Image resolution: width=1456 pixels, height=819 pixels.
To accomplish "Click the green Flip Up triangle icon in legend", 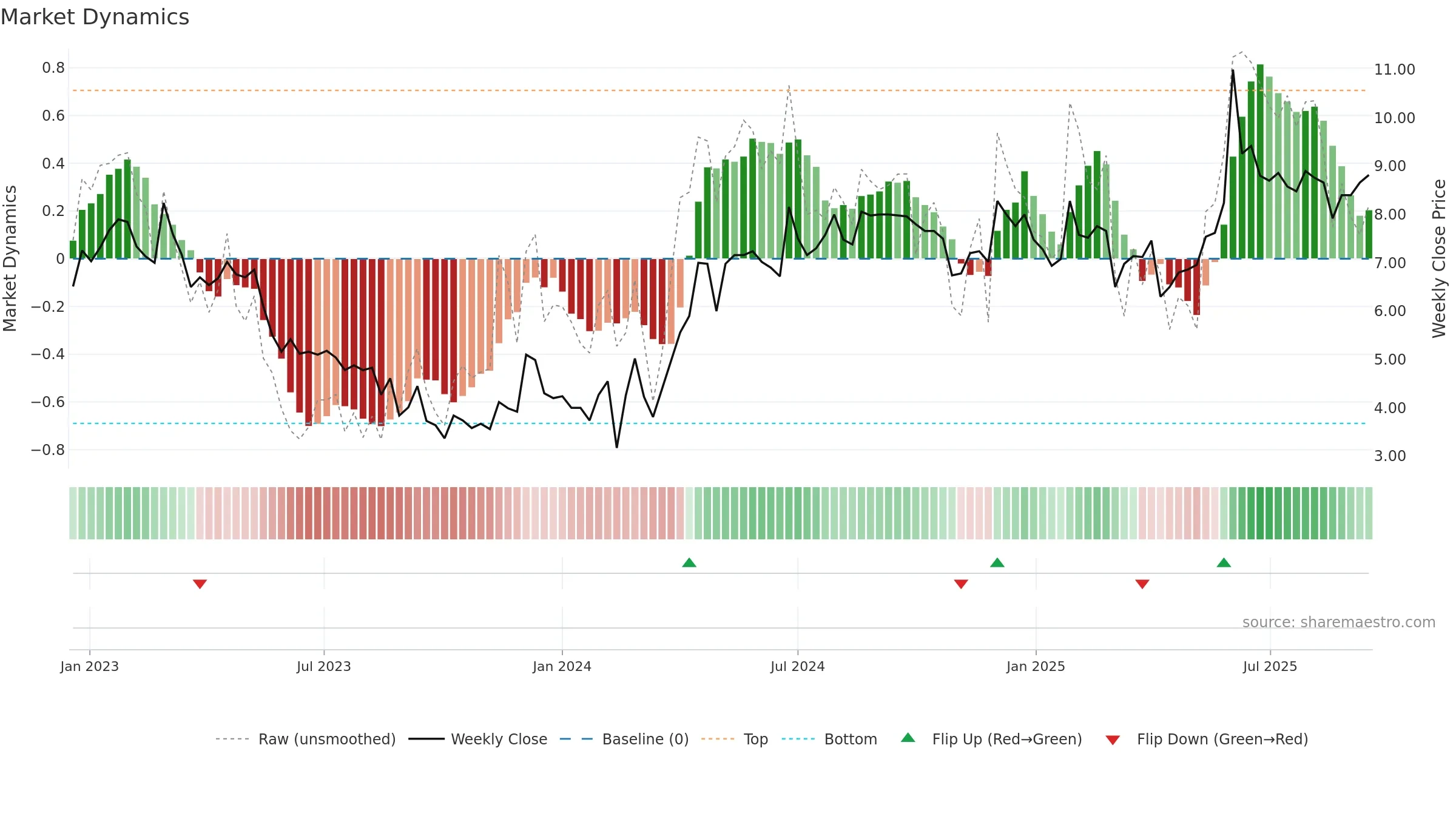I will 908,738.
